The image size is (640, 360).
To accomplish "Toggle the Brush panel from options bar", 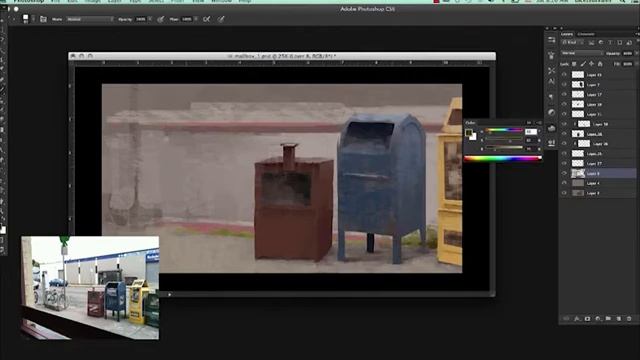I will coord(43,19).
